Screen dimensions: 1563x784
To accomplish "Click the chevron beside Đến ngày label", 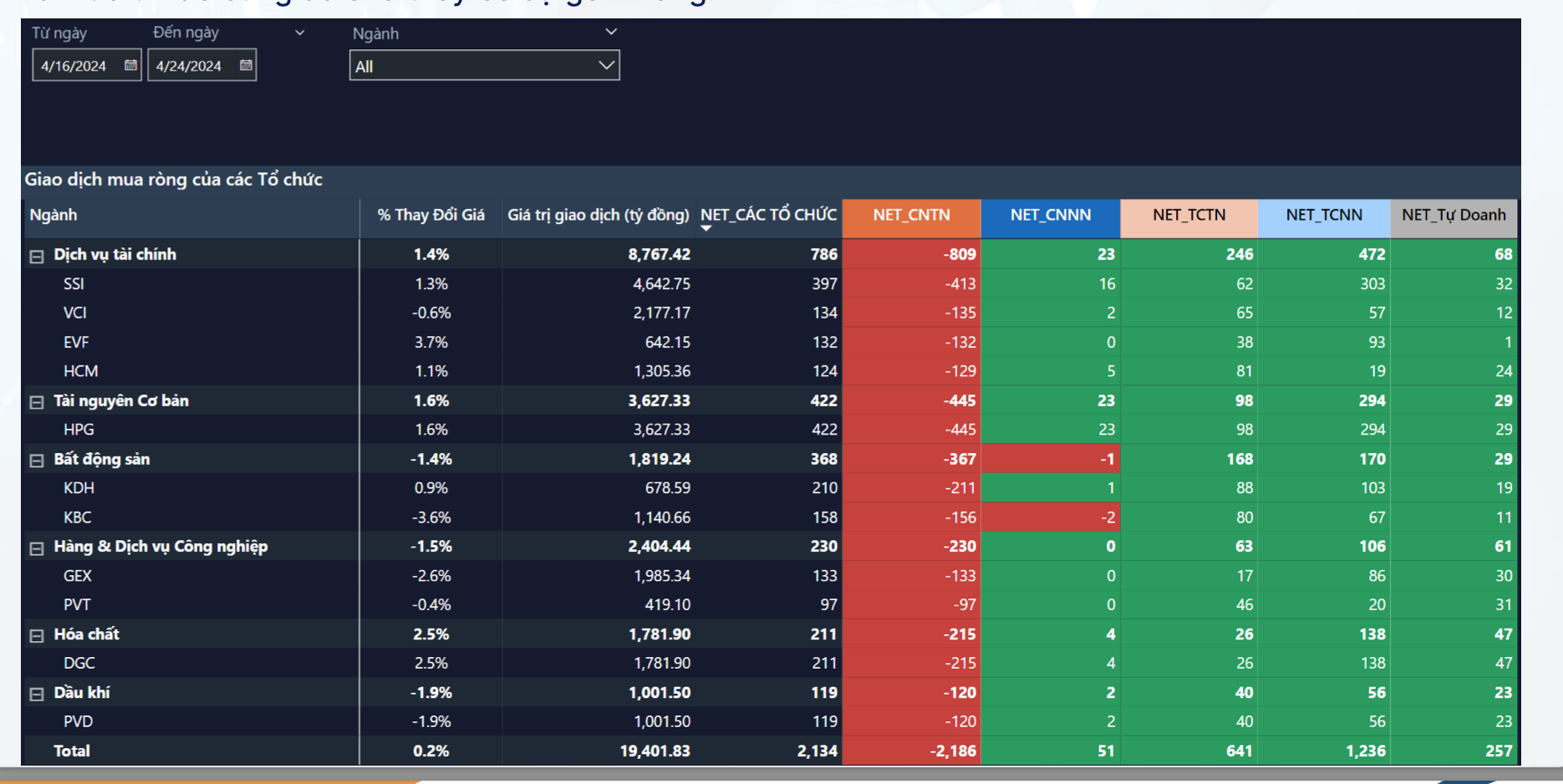I will point(300,33).
